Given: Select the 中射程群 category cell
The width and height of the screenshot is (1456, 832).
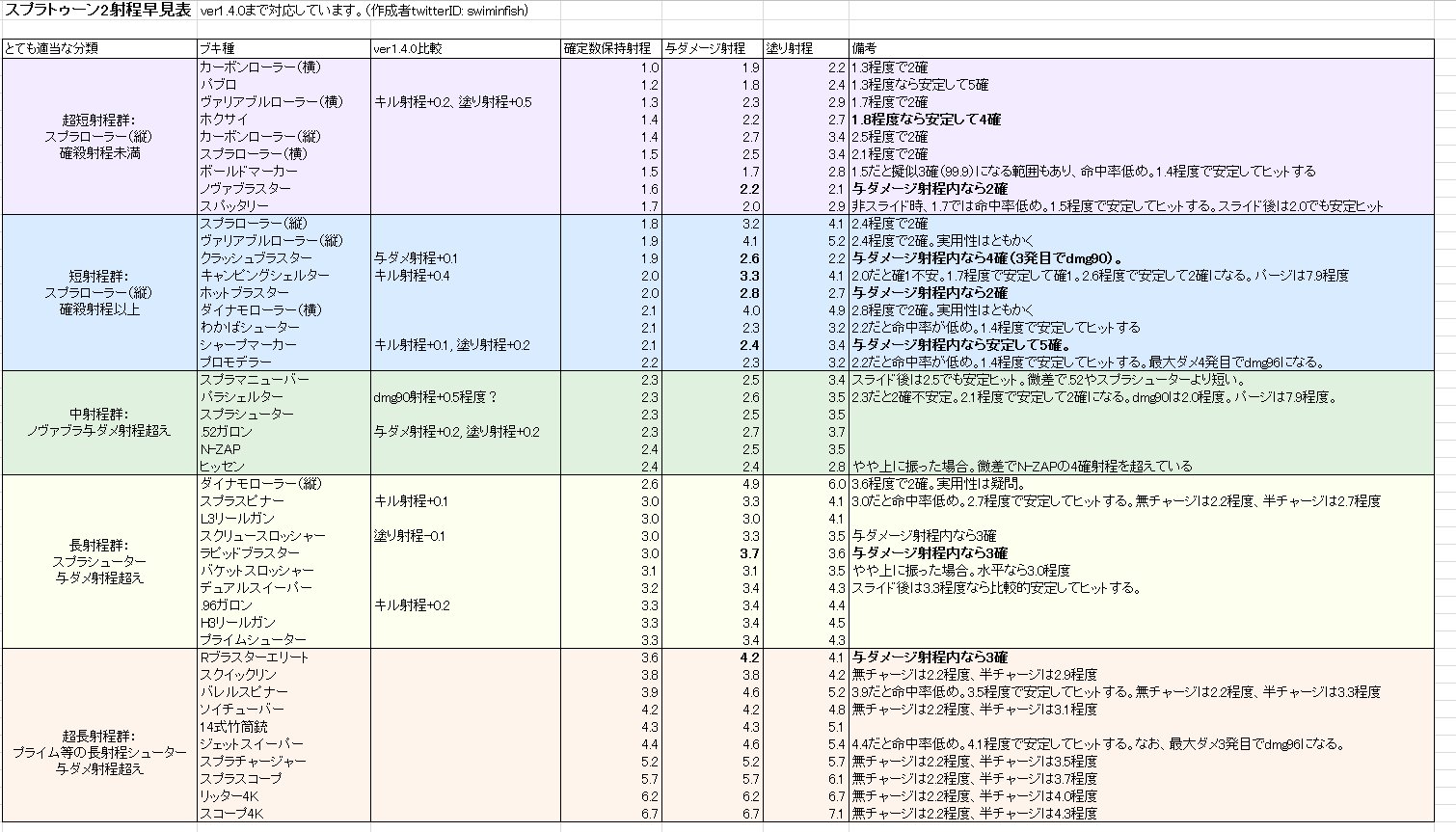Looking at the screenshot, I should coord(99,422).
